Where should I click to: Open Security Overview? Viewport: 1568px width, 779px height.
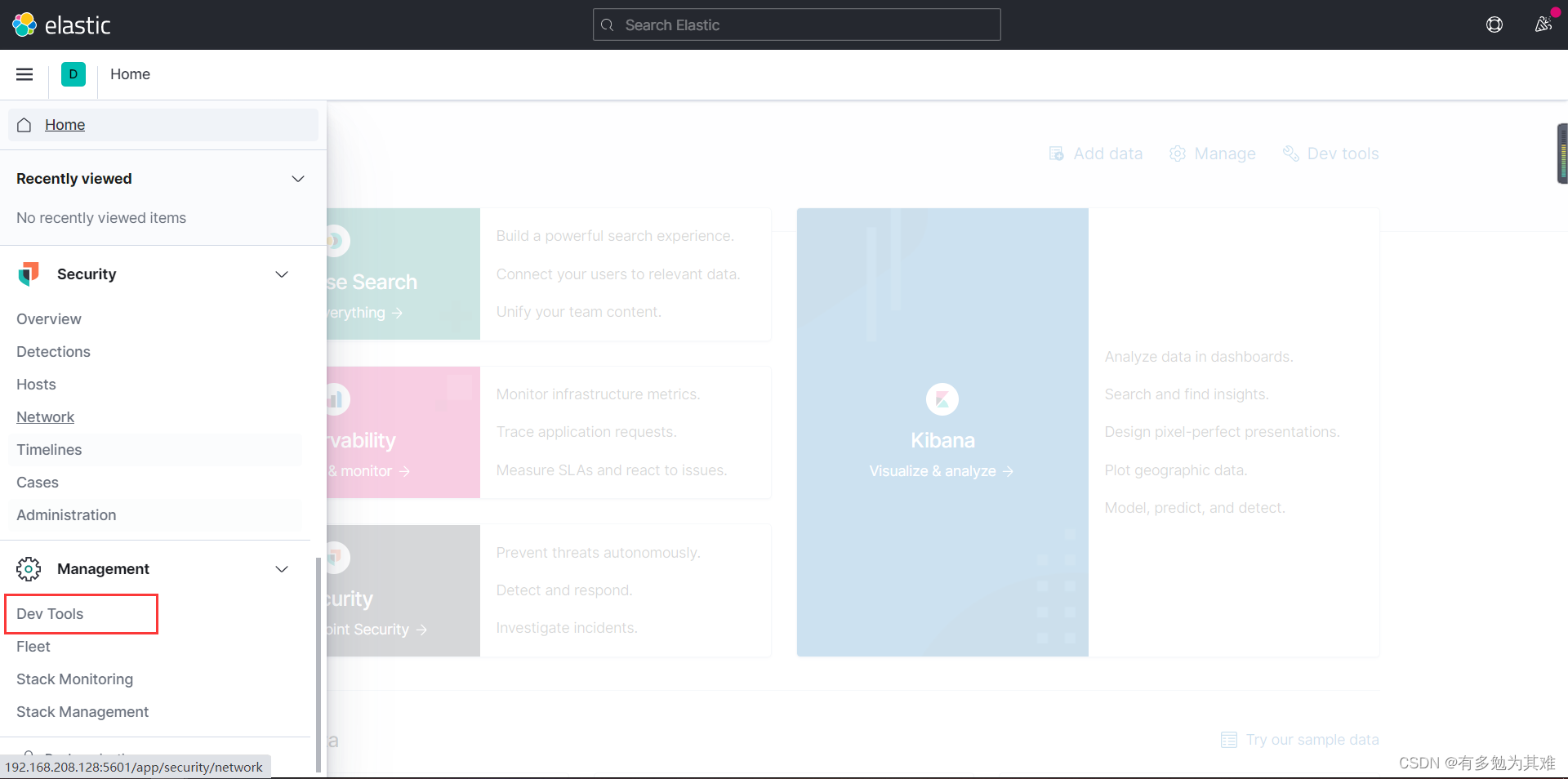pos(49,319)
